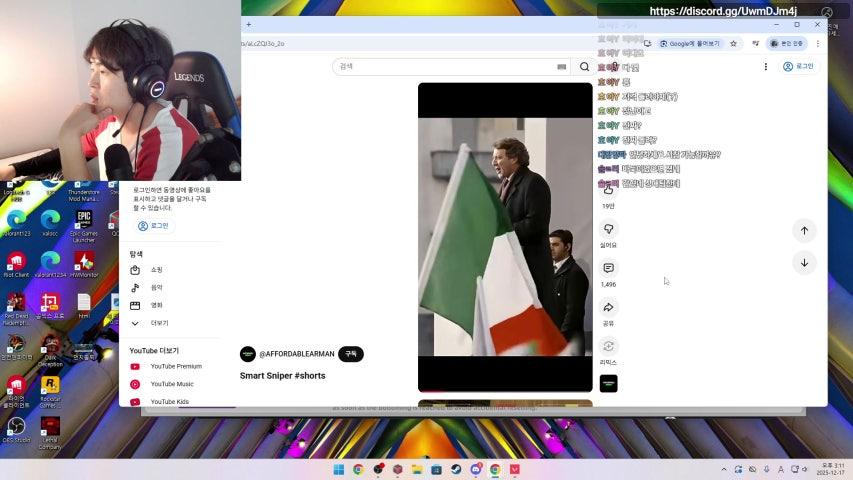Image resolution: width=853 pixels, height=480 pixels.
Task: Click the Shorts video player
Action: [505, 237]
